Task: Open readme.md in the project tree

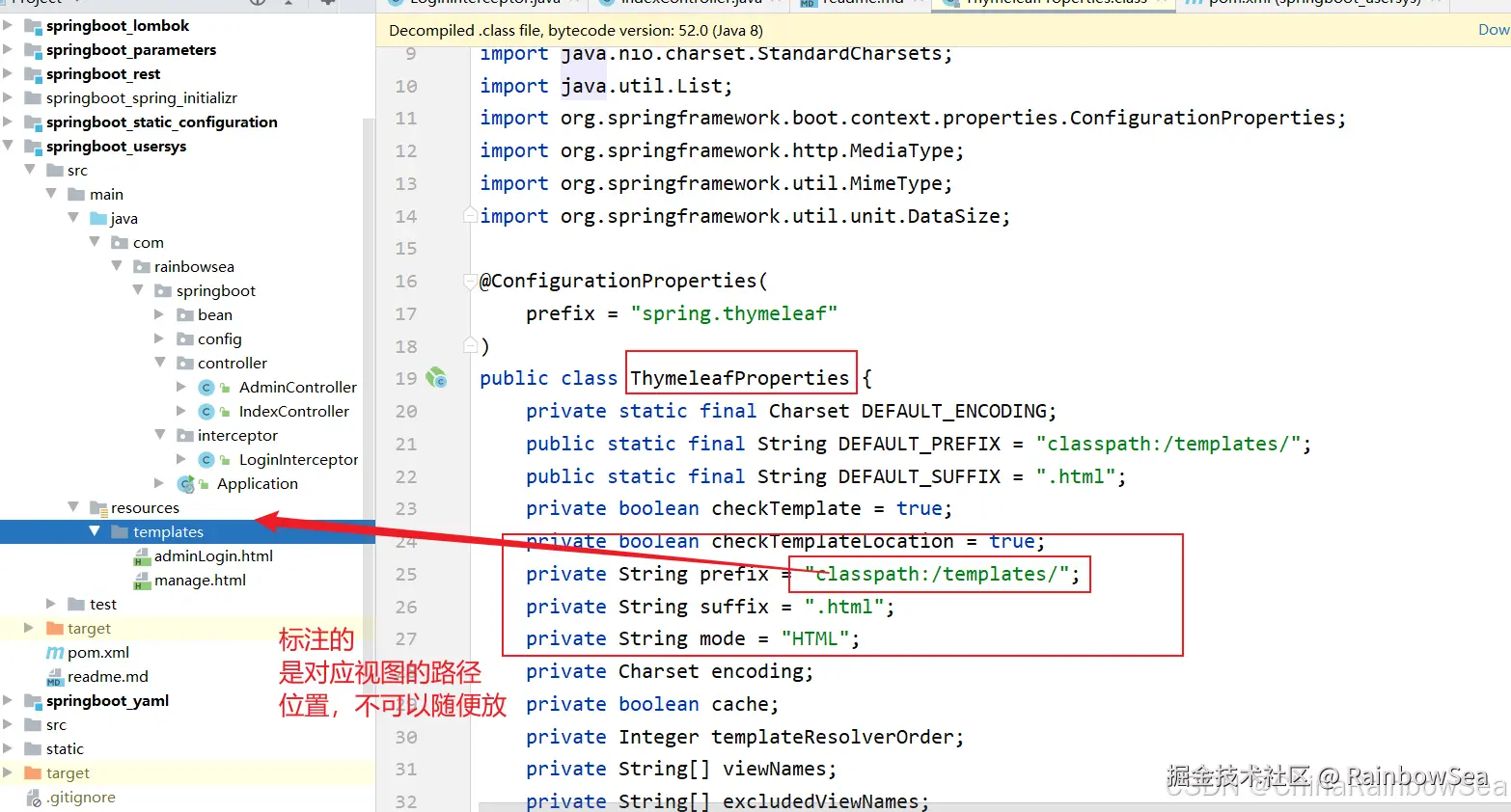Action: pos(108,677)
